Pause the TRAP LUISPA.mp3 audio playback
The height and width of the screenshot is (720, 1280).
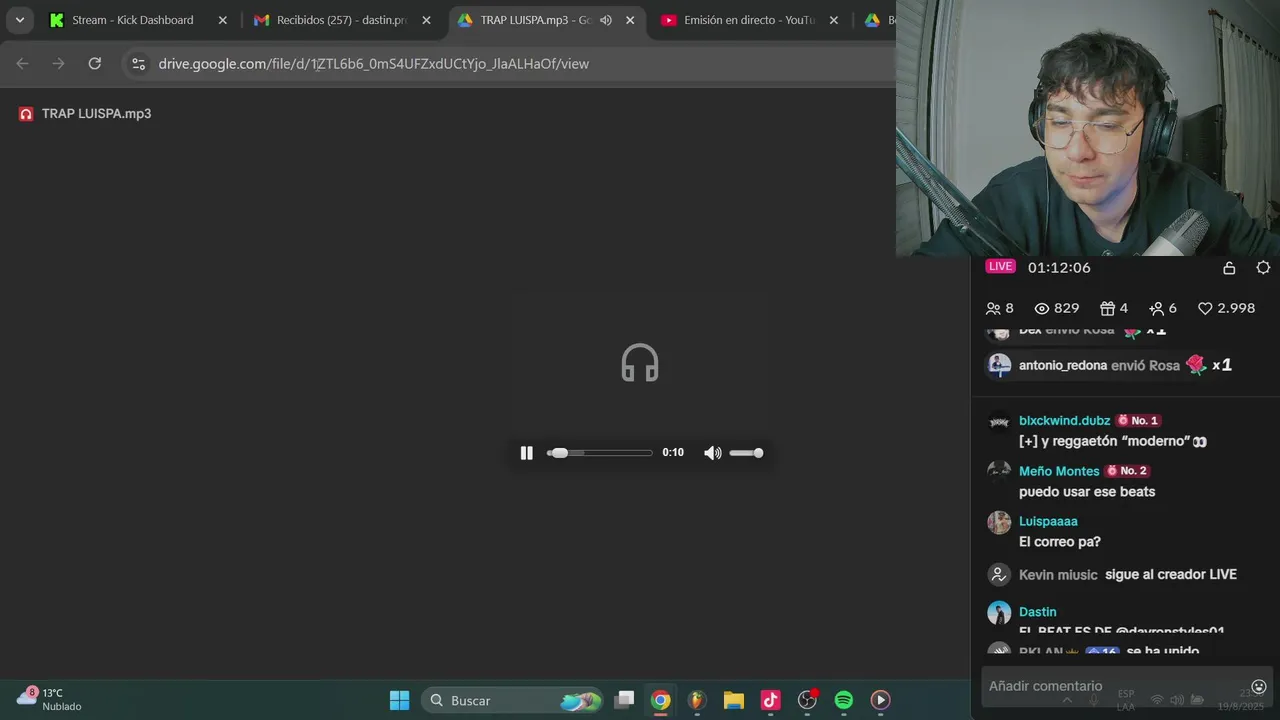tap(527, 453)
